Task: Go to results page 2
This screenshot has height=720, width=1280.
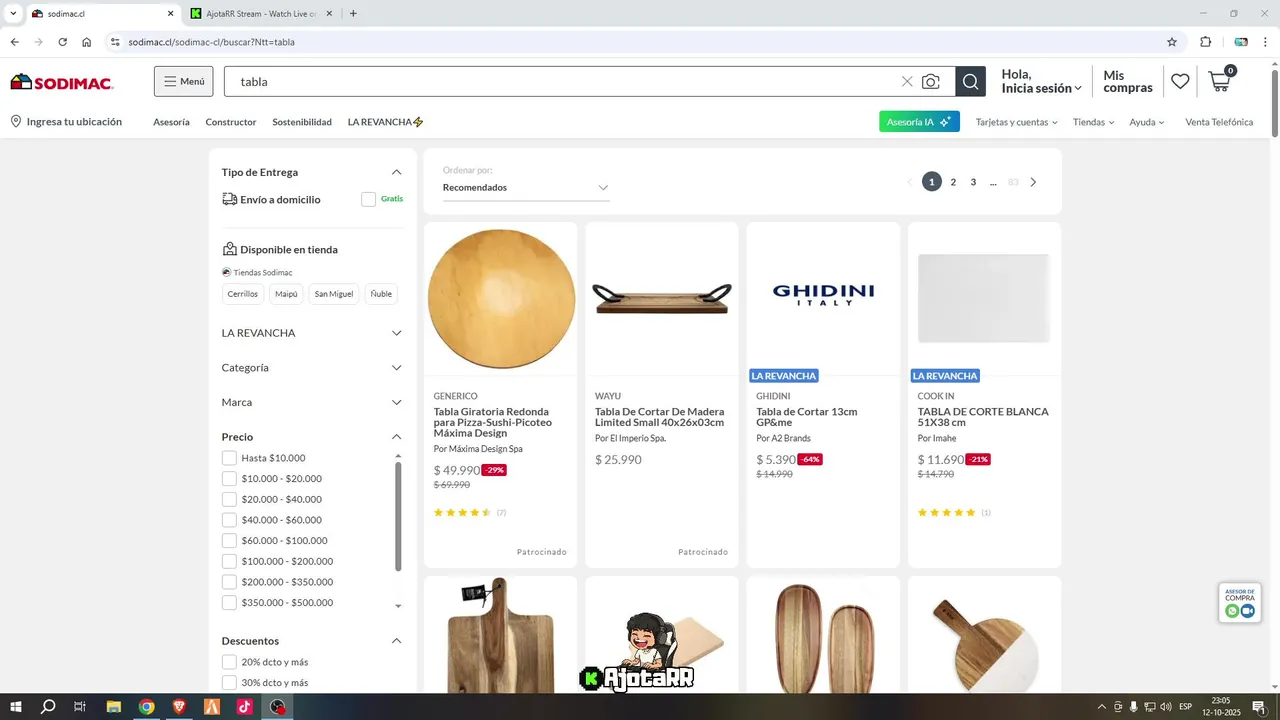Action: (x=953, y=182)
